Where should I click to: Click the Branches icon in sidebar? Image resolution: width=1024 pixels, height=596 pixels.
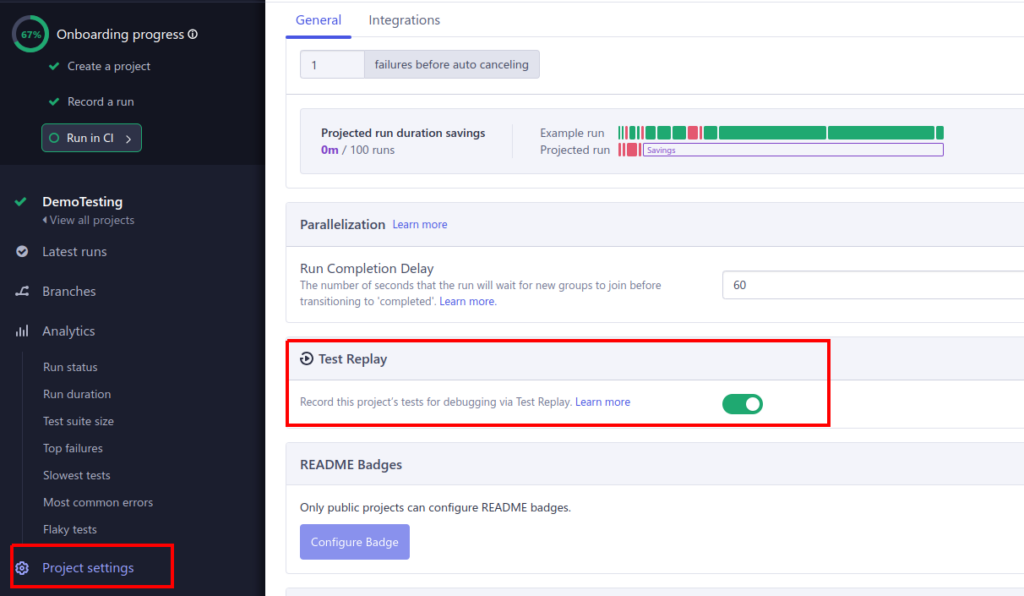22,291
